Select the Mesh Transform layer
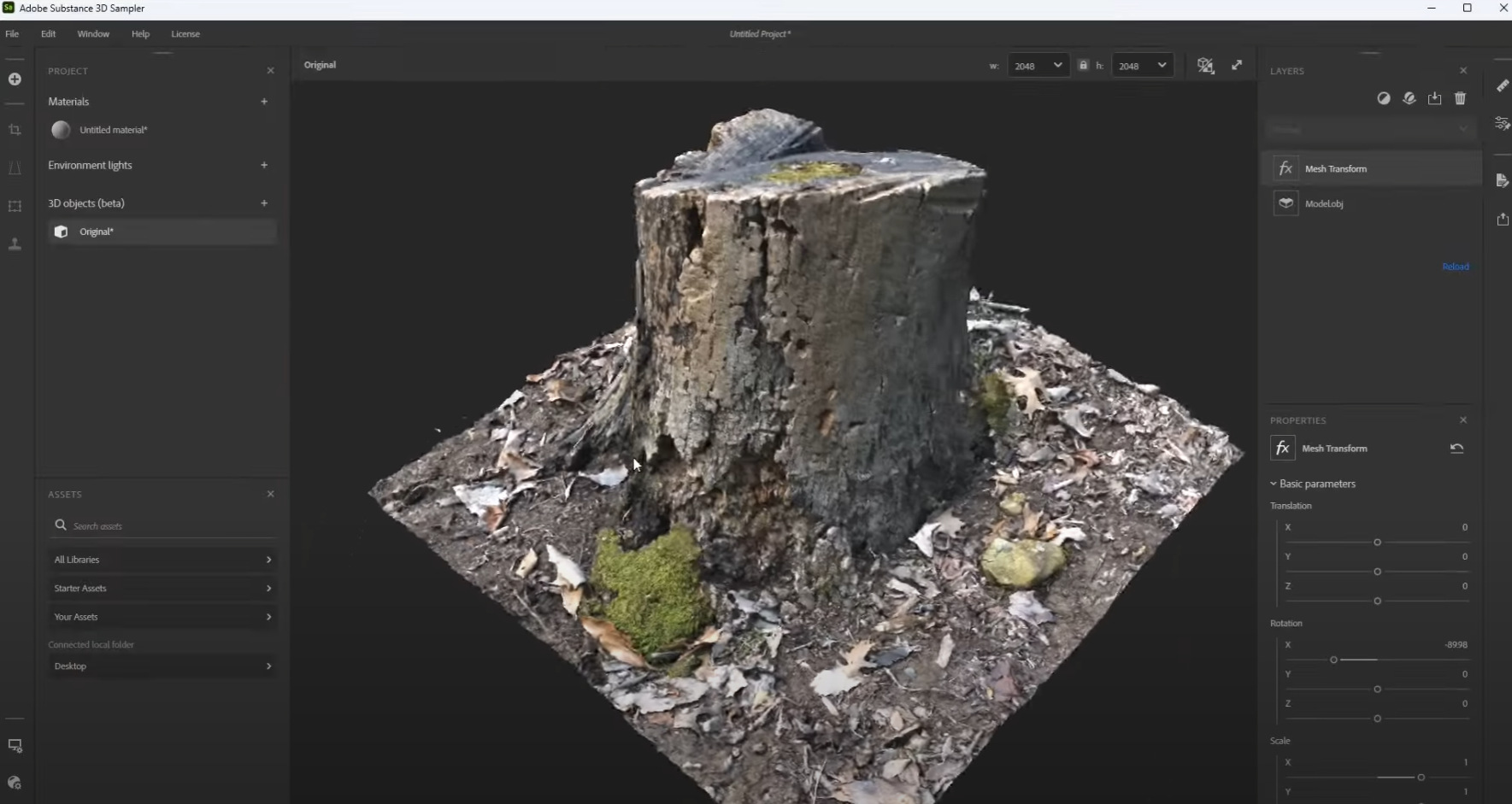1512x804 pixels. pos(1372,168)
